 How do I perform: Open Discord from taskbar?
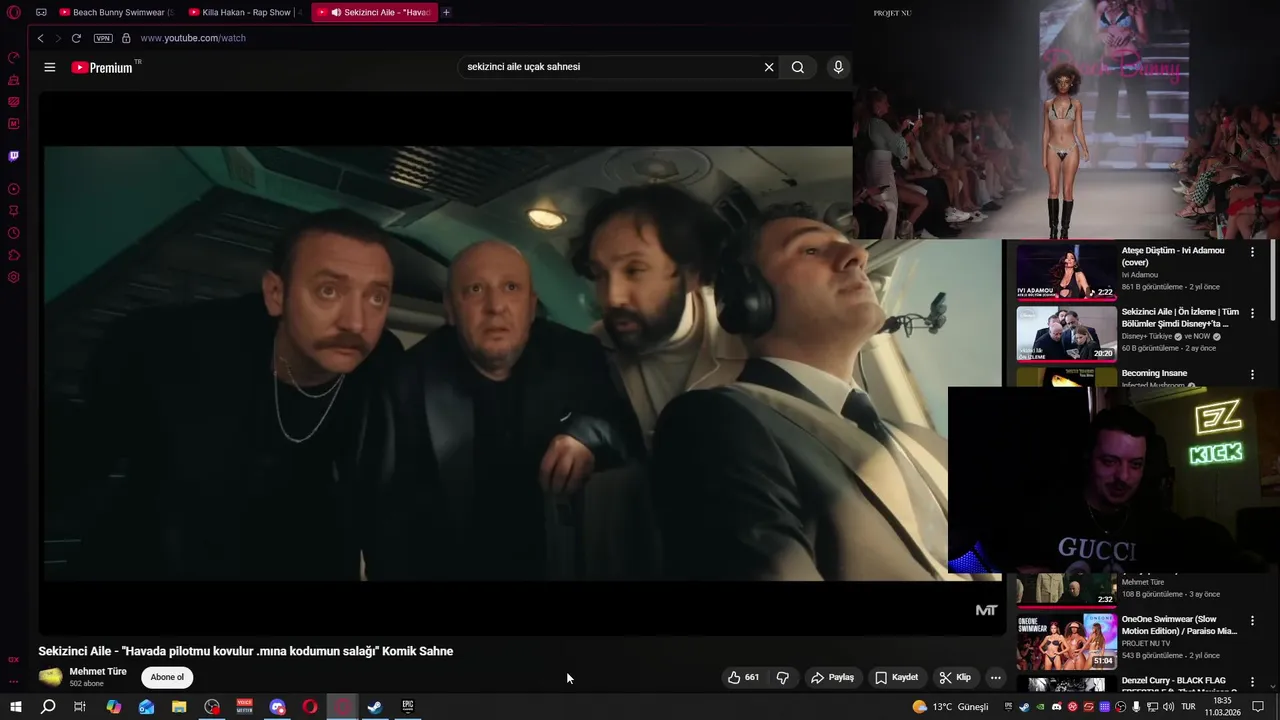(x=278, y=707)
